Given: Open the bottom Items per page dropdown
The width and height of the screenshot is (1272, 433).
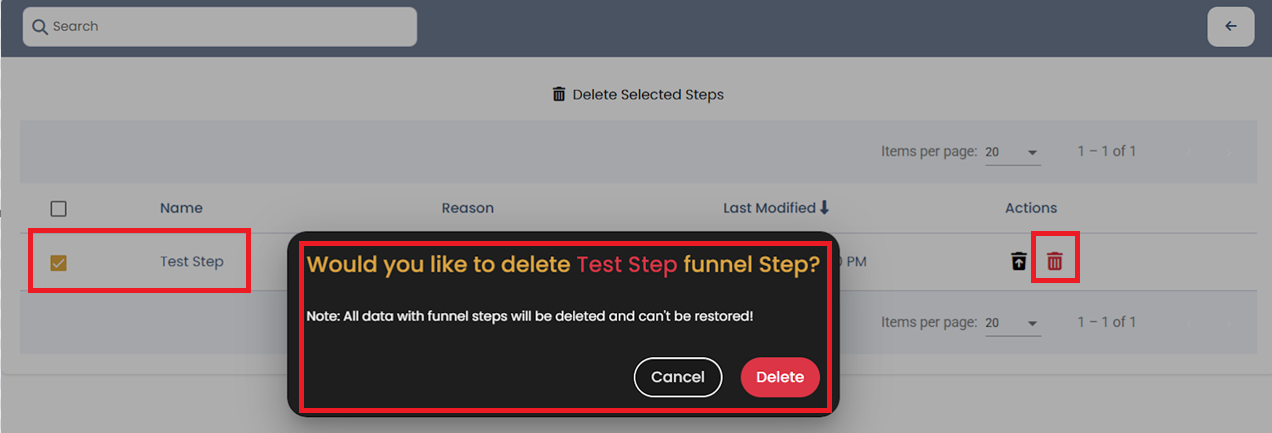Looking at the screenshot, I should click(x=1012, y=323).
